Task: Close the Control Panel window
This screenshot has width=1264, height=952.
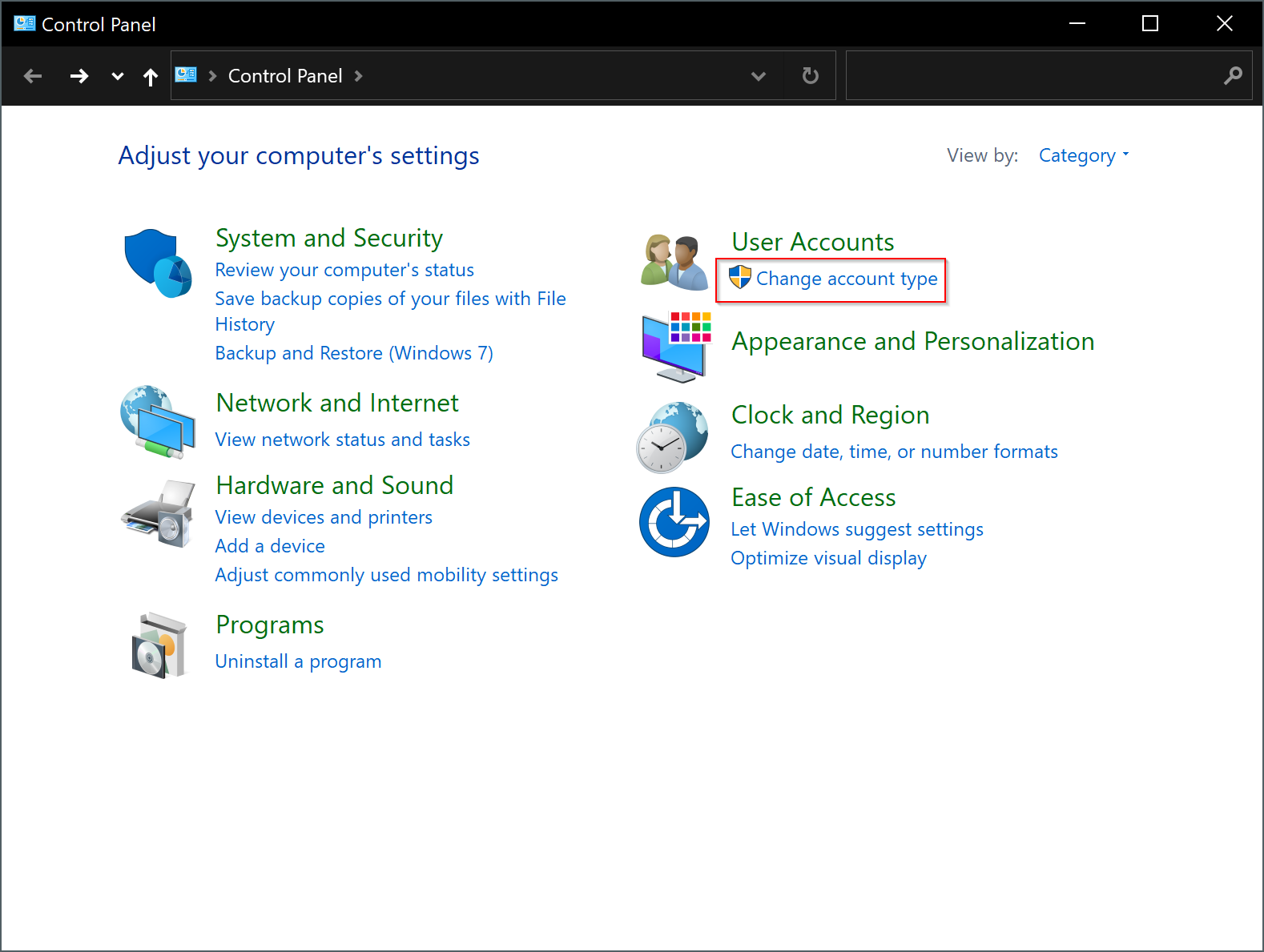Action: [x=1224, y=23]
